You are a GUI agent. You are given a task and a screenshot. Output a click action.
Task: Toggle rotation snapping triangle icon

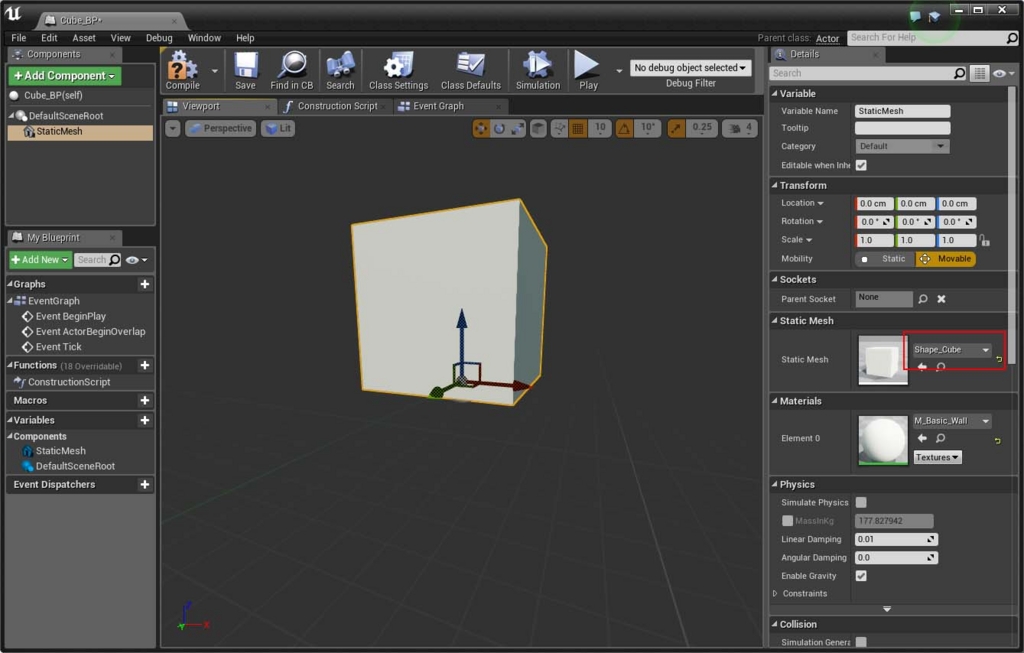click(x=624, y=129)
